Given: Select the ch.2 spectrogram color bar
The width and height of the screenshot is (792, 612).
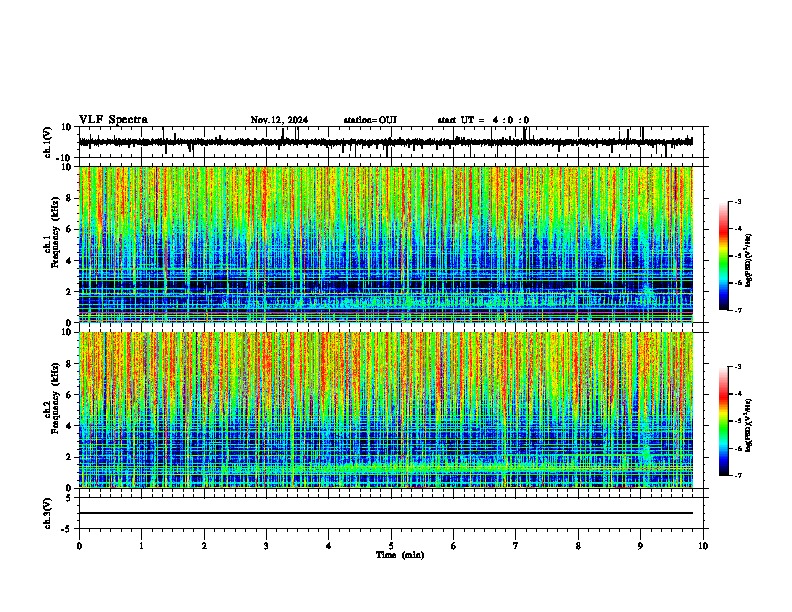Looking at the screenshot, I should click(x=724, y=421).
